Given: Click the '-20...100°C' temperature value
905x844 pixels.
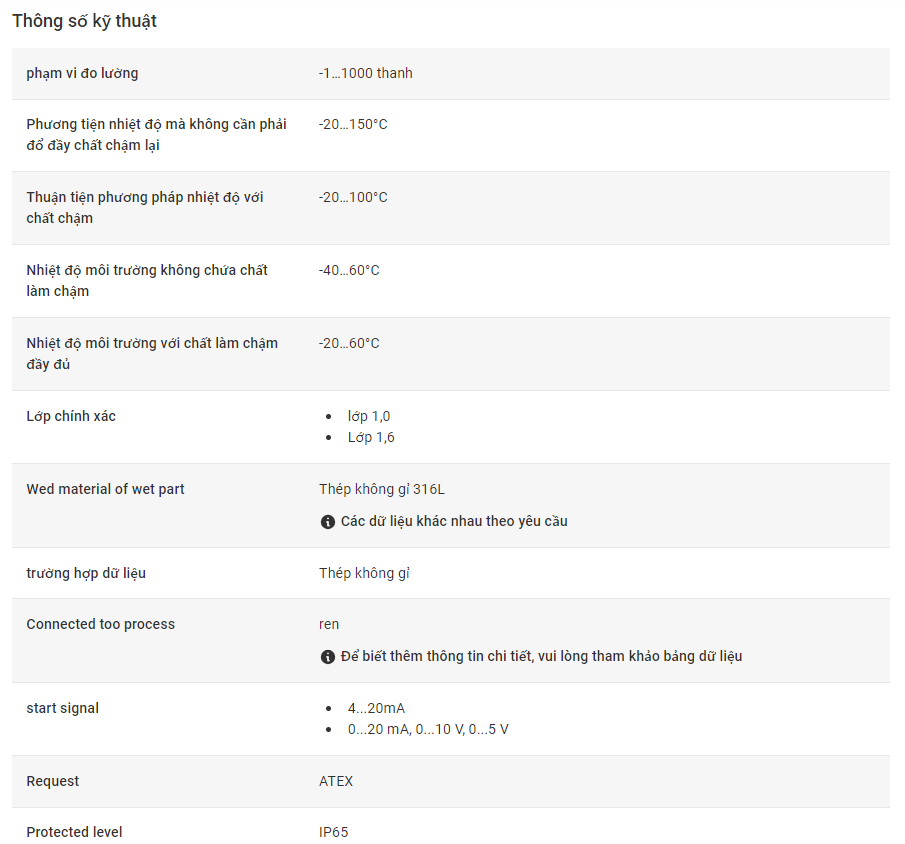Looking at the screenshot, I should (353, 197).
